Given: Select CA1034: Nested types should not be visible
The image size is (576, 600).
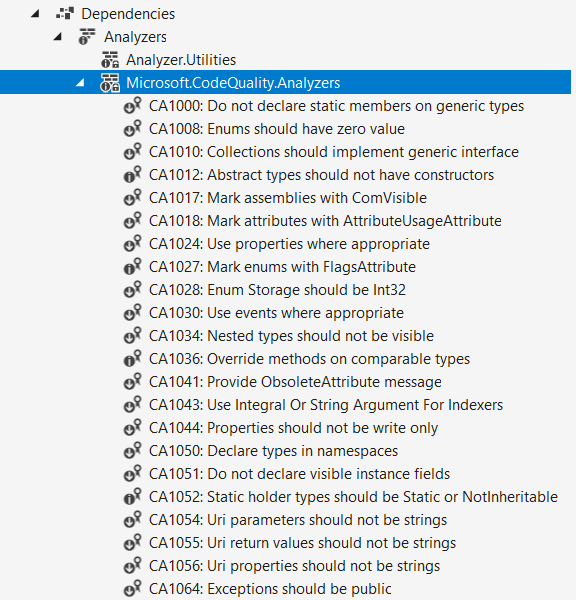Looking at the screenshot, I should pyautogui.click(x=291, y=336).
